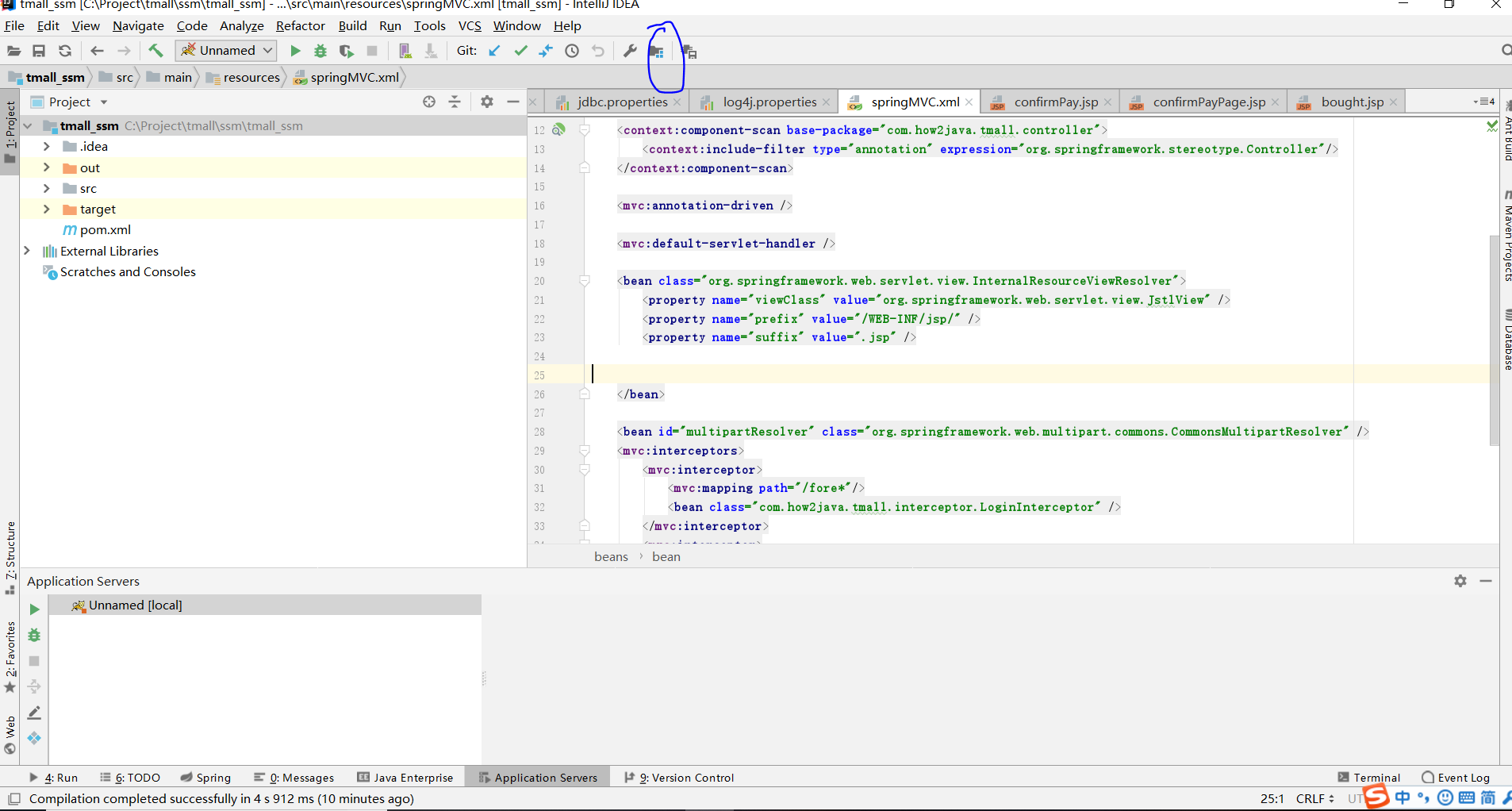Expand External Libraries node

27,251
